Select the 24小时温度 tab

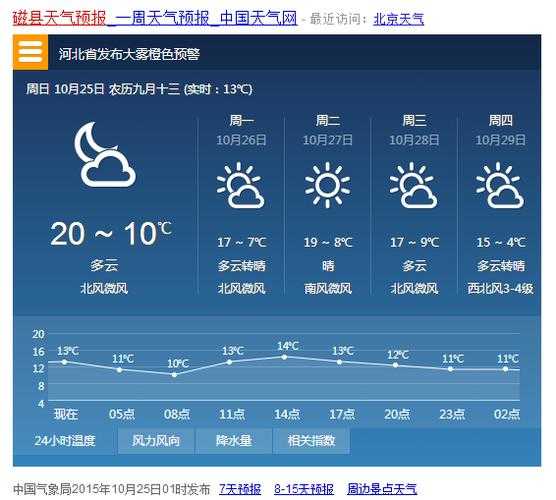tap(65, 440)
